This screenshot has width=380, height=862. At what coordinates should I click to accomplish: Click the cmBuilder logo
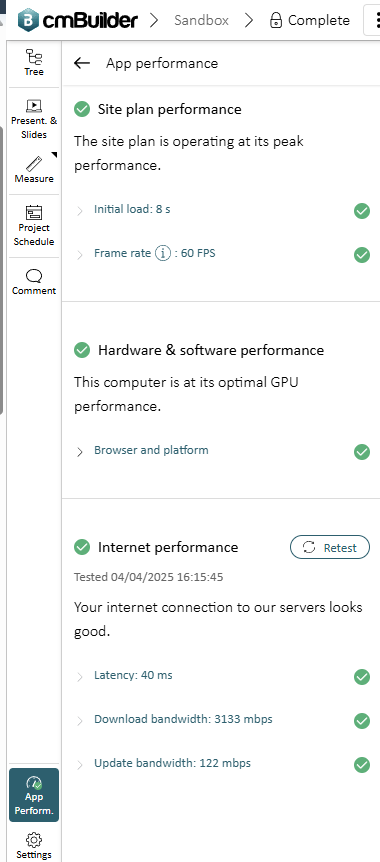click(x=78, y=20)
